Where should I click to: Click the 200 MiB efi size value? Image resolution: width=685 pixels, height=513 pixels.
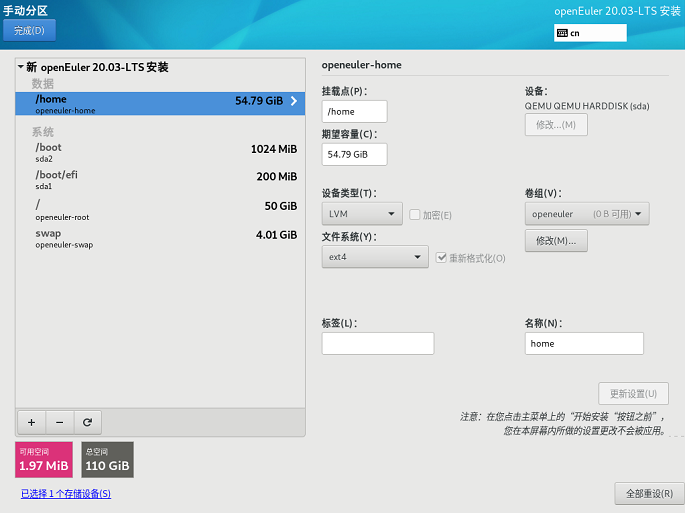pos(277,177)
